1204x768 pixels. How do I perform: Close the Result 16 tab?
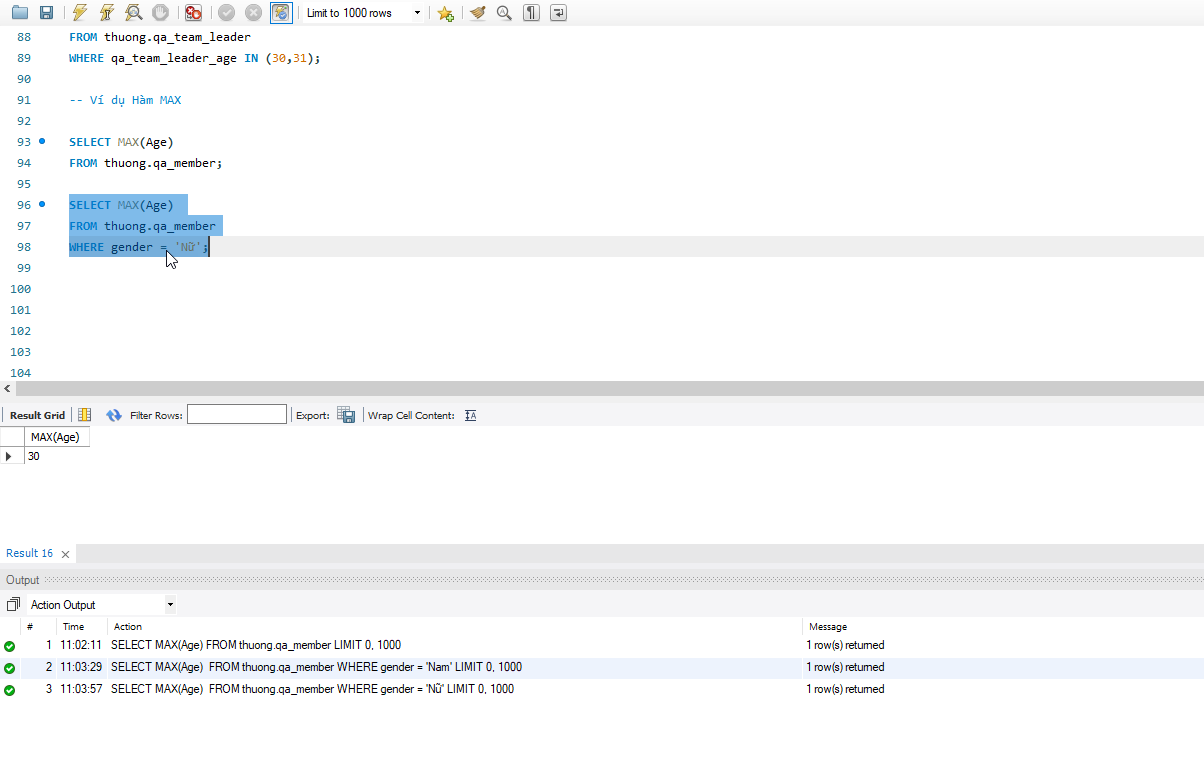(x=66, y=554)
